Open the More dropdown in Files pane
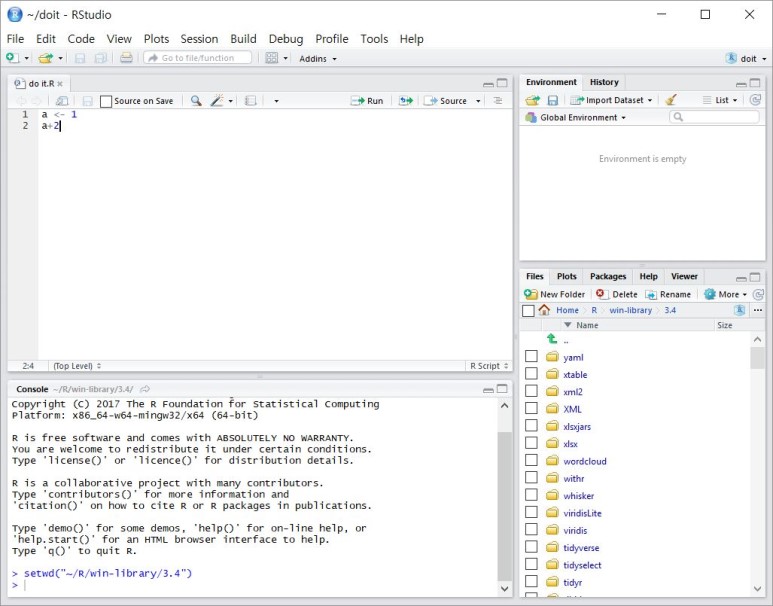 click(x=725, y=294)
